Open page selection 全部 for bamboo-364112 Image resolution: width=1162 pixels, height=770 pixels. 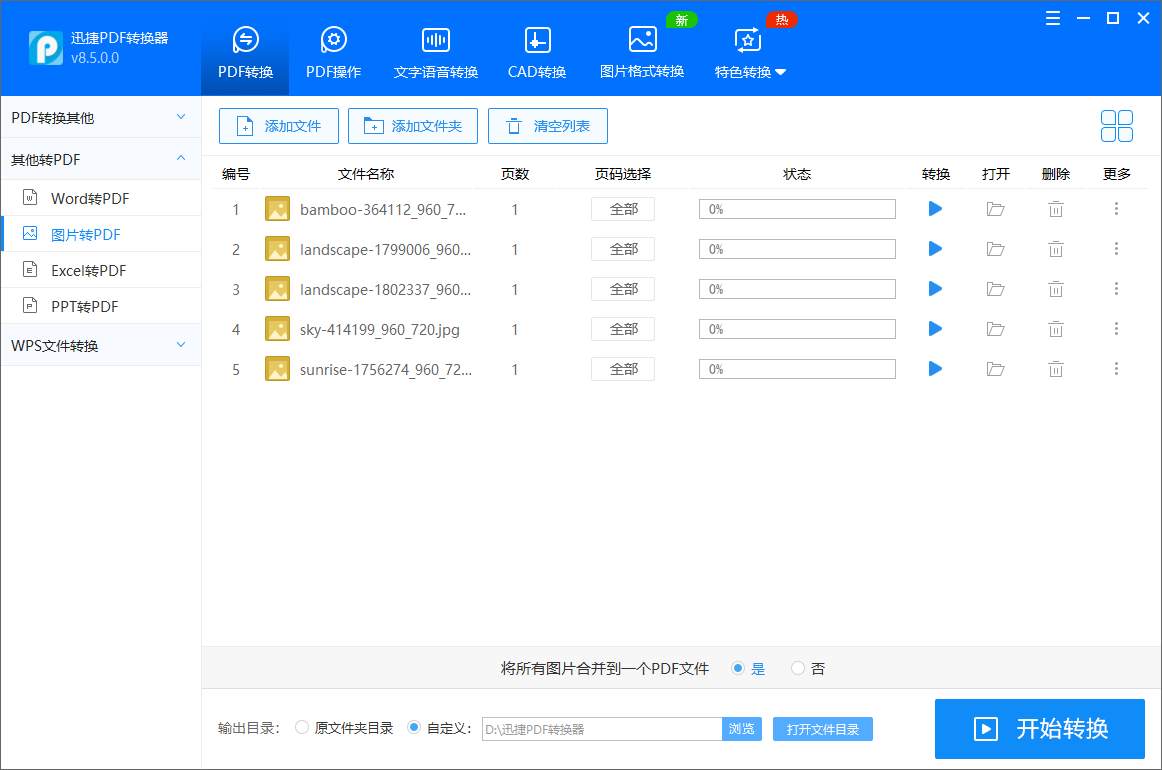622,210
